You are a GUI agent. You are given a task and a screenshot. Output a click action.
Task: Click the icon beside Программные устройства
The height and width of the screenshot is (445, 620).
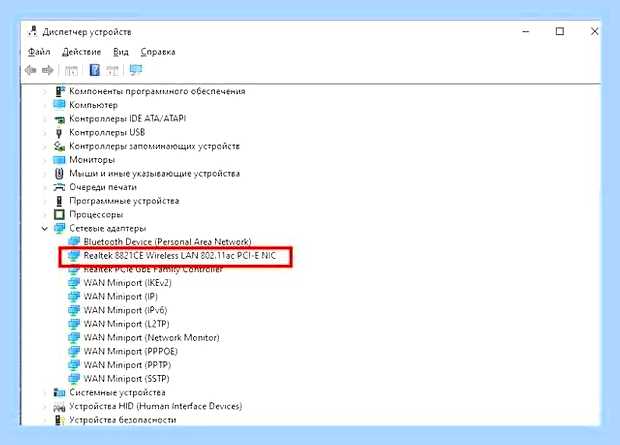point(59,201)
